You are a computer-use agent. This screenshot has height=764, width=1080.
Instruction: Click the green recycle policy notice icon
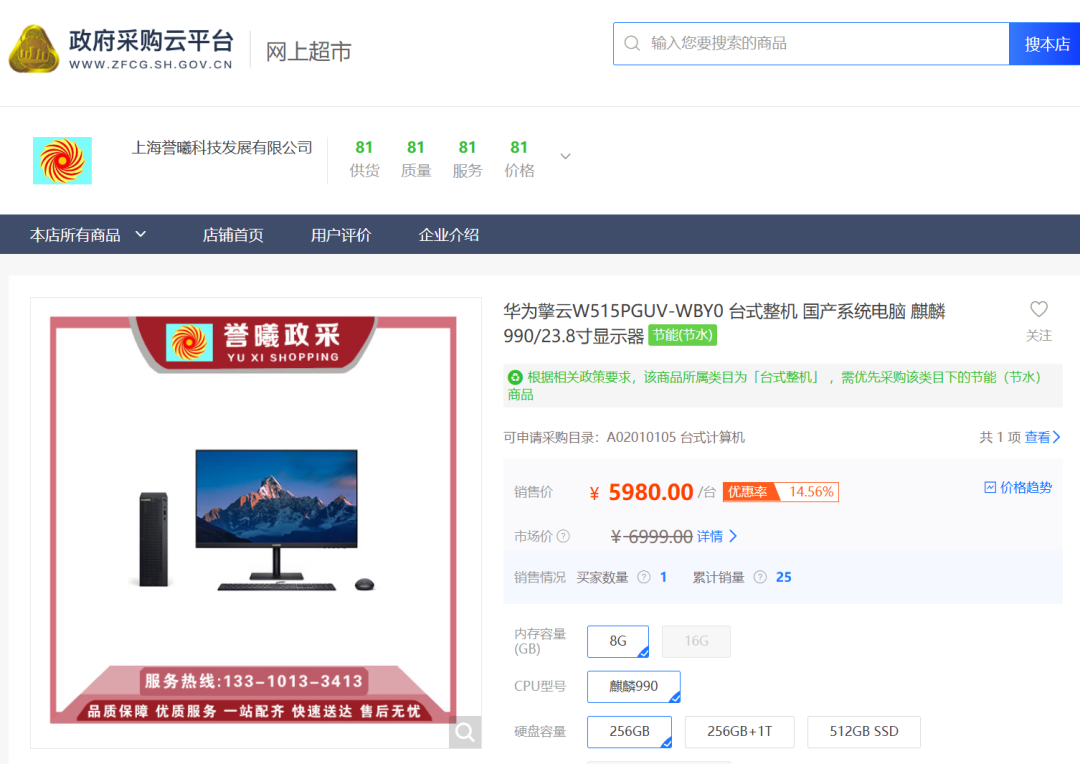(515, 378)
